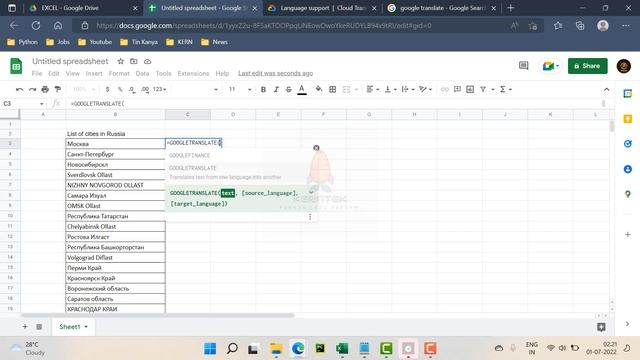Screen dimensions: 640x360
Task: Click the formula bar input
Action: tap(335, 104)
